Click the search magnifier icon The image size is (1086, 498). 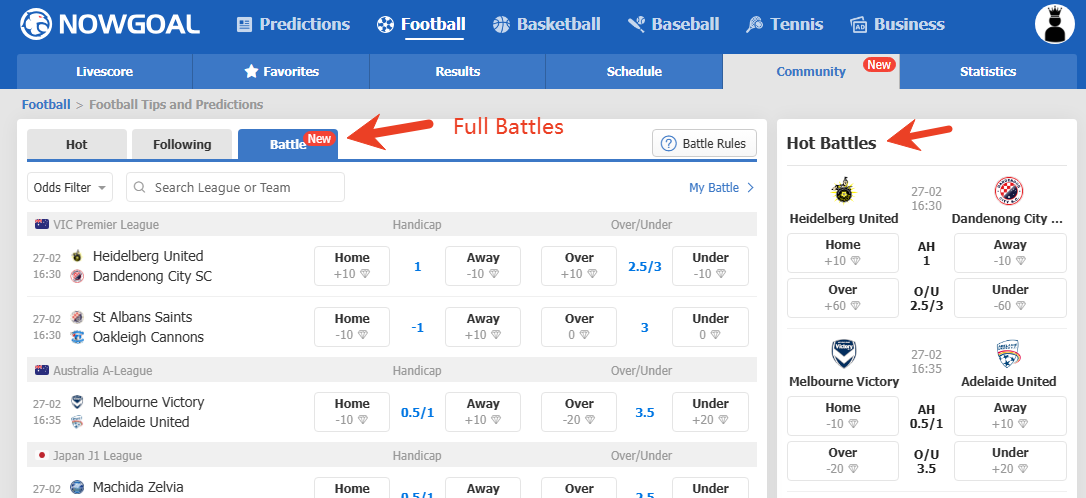click(141, 188)
